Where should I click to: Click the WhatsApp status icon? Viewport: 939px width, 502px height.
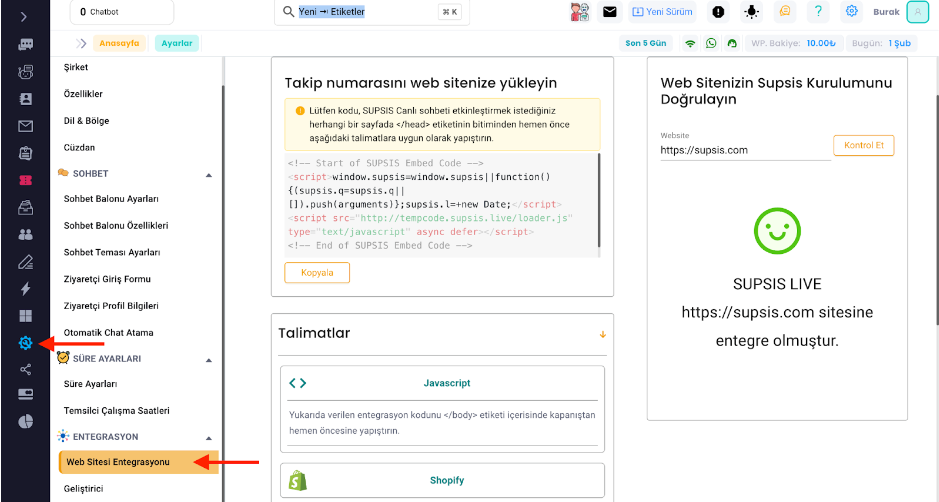711,43
